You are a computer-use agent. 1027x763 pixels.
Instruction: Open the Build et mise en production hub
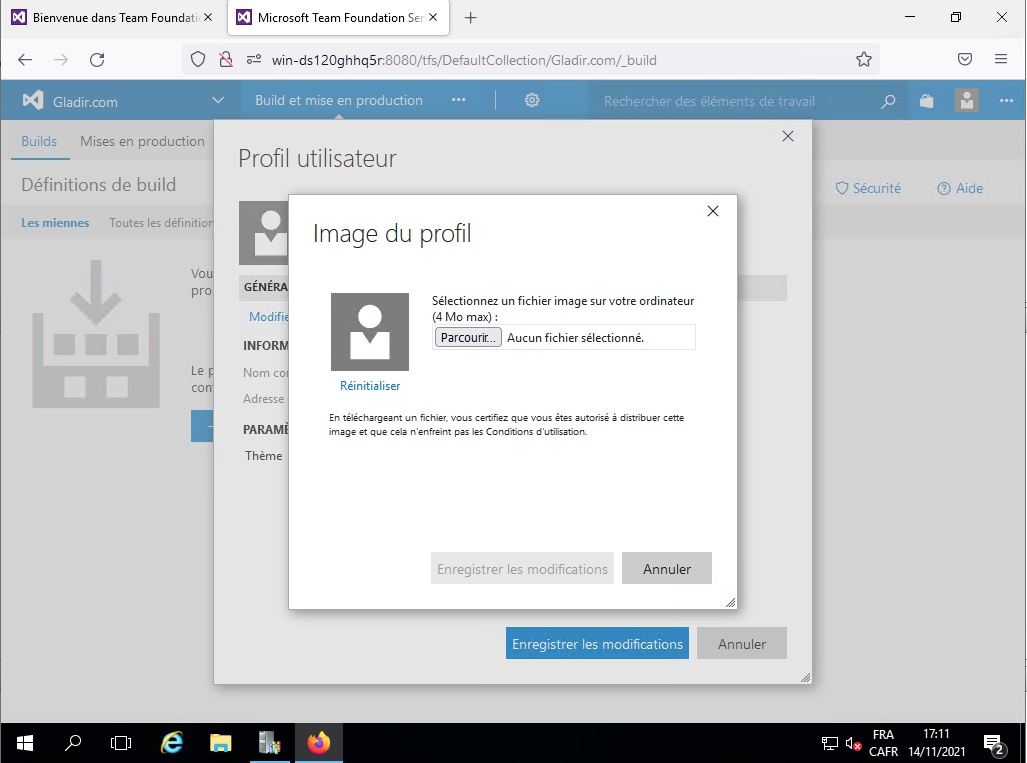click(x=339, y=100)
